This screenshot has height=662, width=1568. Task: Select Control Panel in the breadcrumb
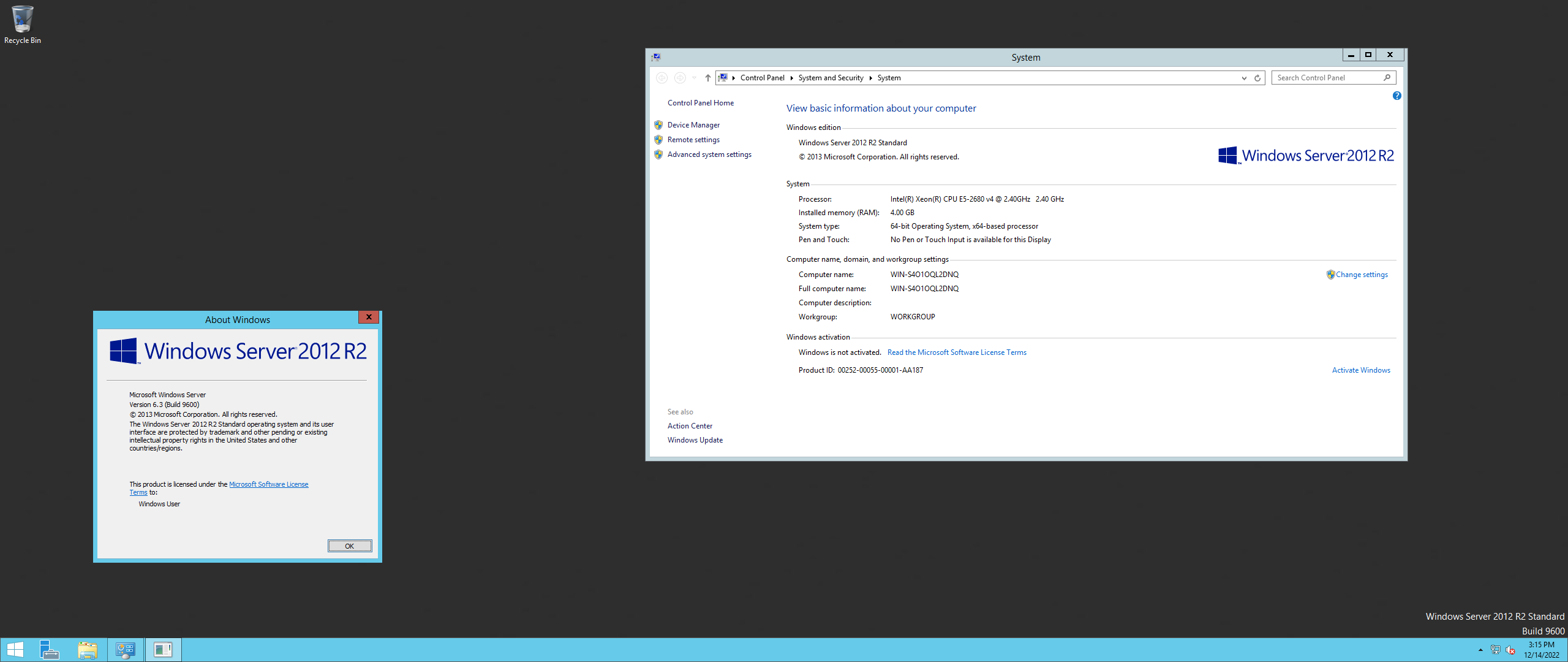pyautogui.click(x=762, y=78)
